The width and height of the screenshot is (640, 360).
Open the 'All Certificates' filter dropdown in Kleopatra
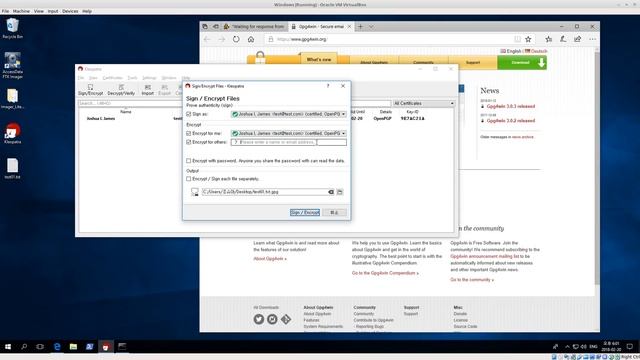424,104
